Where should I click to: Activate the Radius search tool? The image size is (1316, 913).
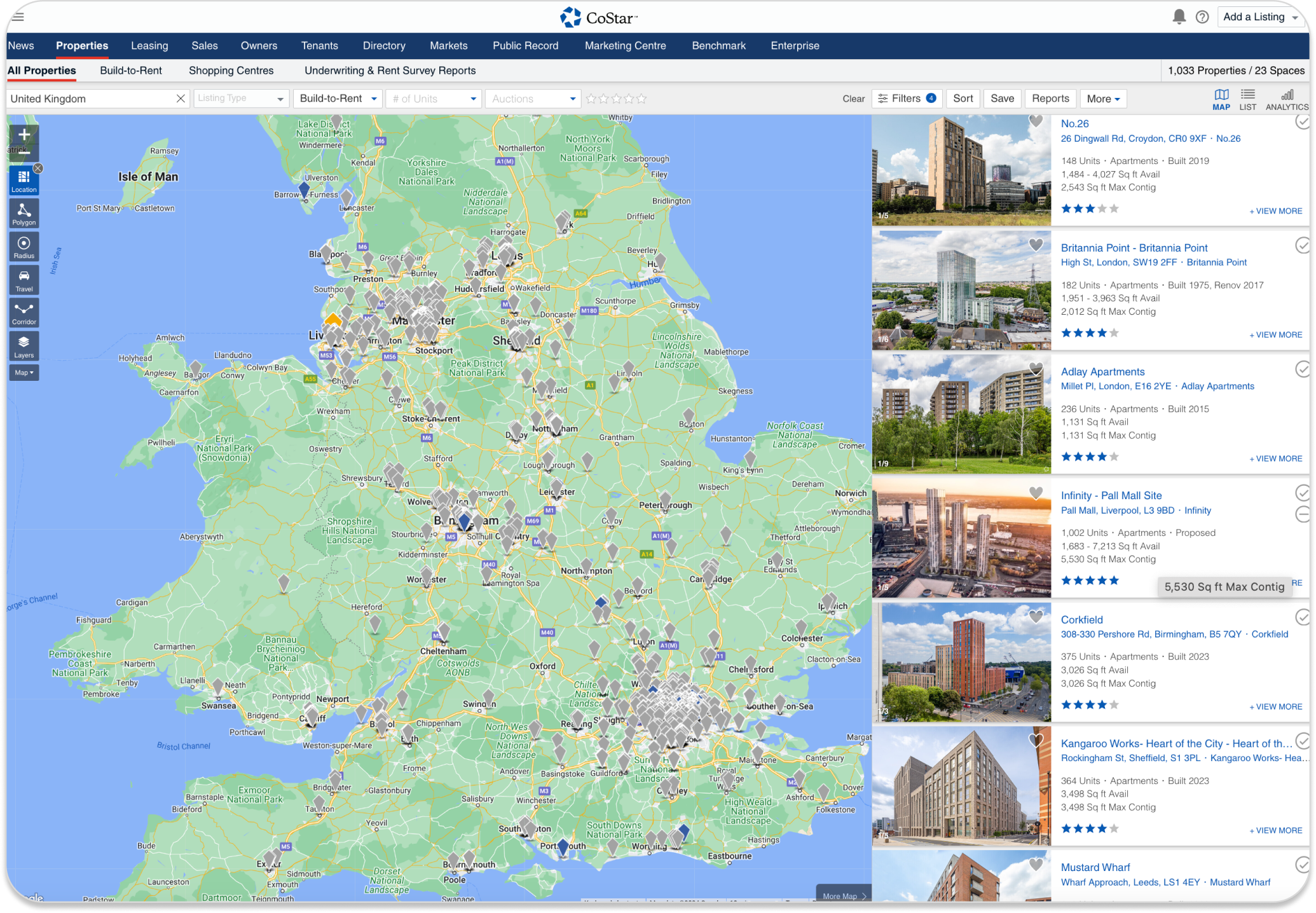24,246
